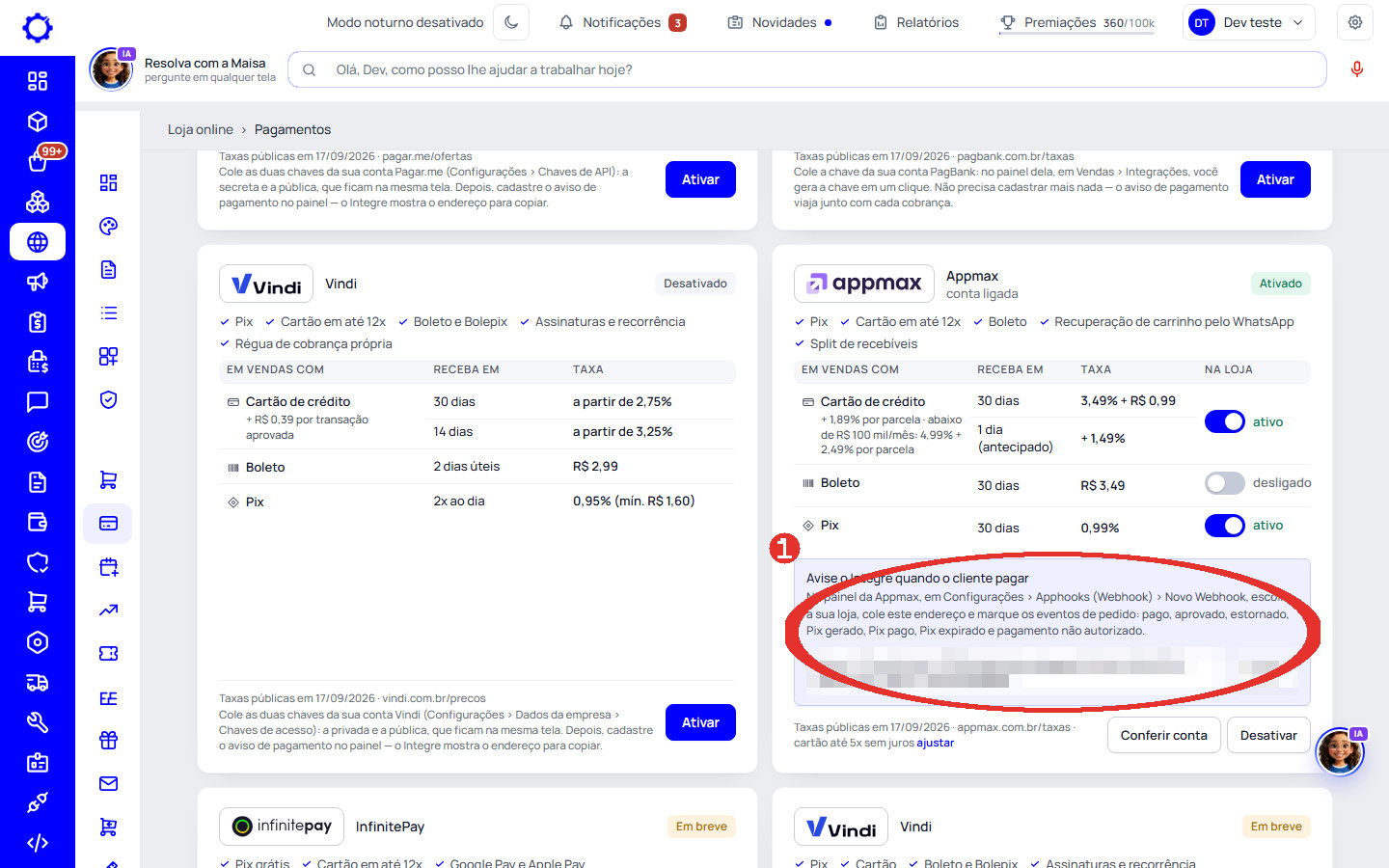Image resolution: width=1389 pixels, height=868 pixels.
Task: Open the settings gear in top bar
Action: point(1355,22)
